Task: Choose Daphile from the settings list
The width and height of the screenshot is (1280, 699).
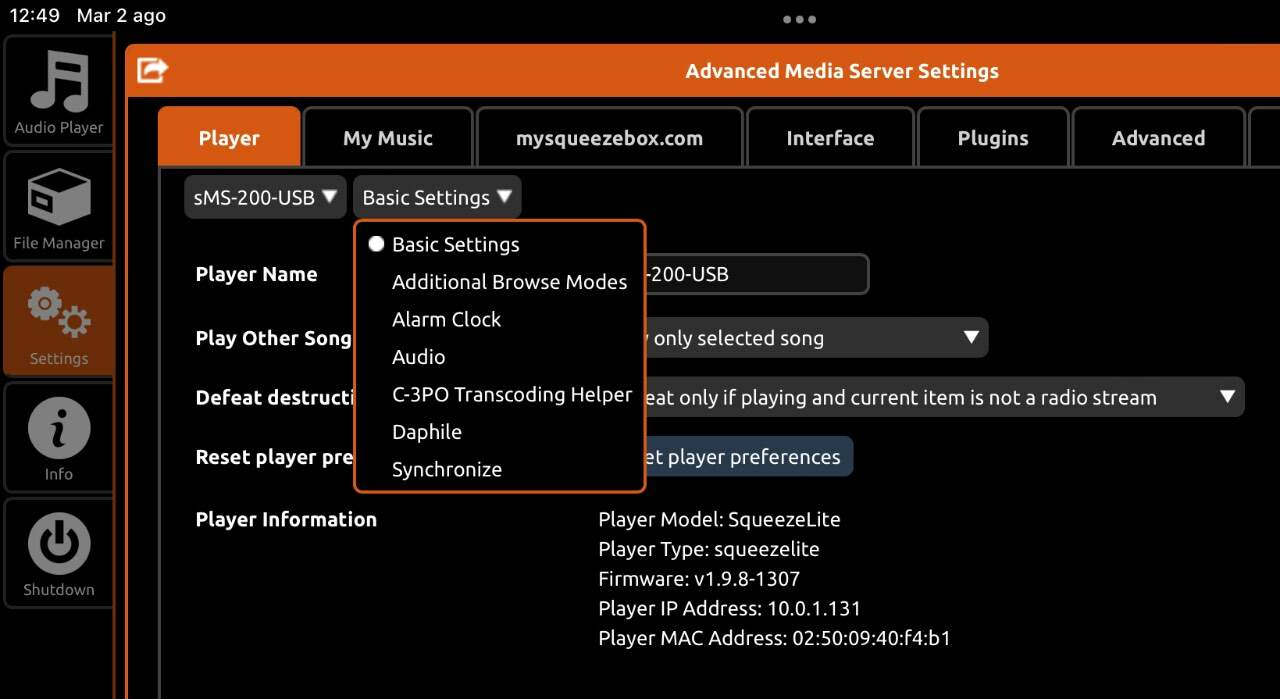Action: point(426,432)
